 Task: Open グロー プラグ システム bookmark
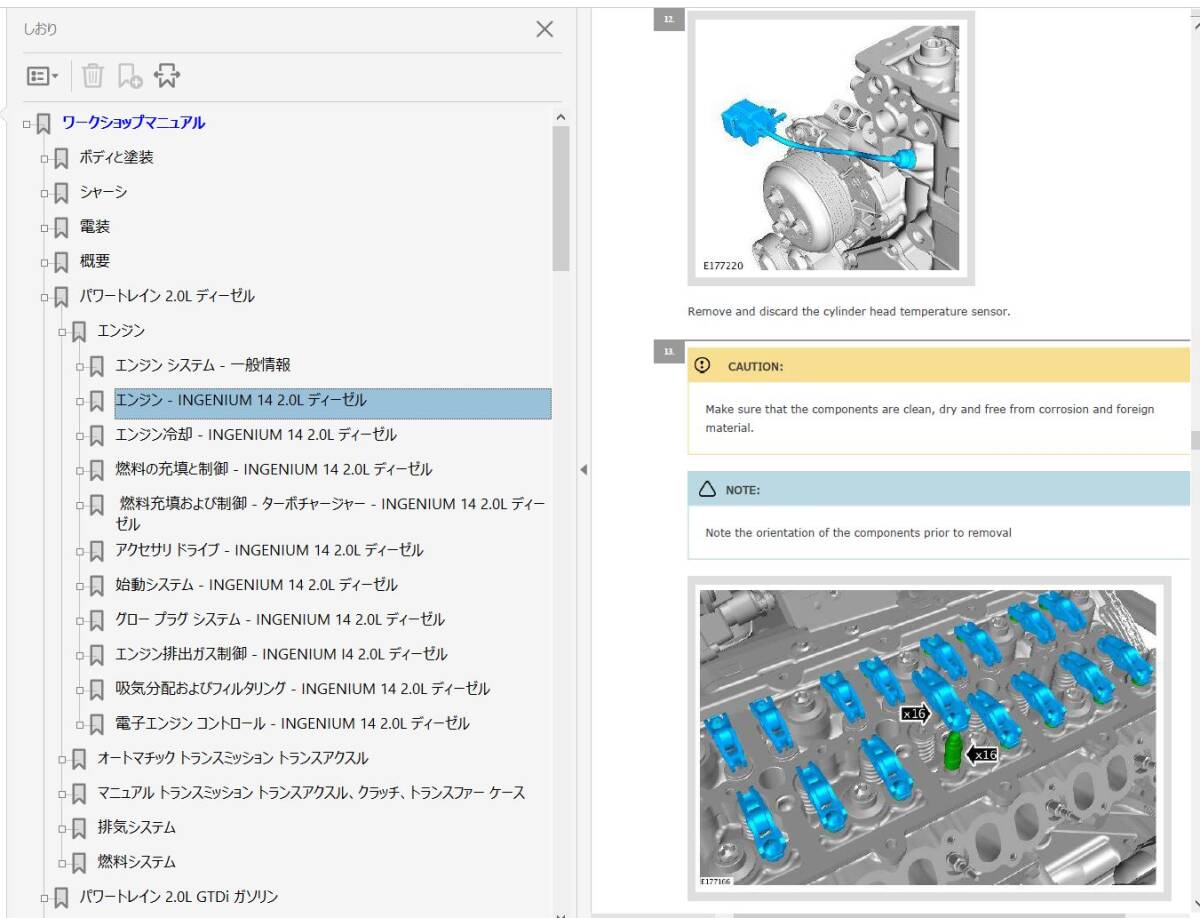(280, 620)
